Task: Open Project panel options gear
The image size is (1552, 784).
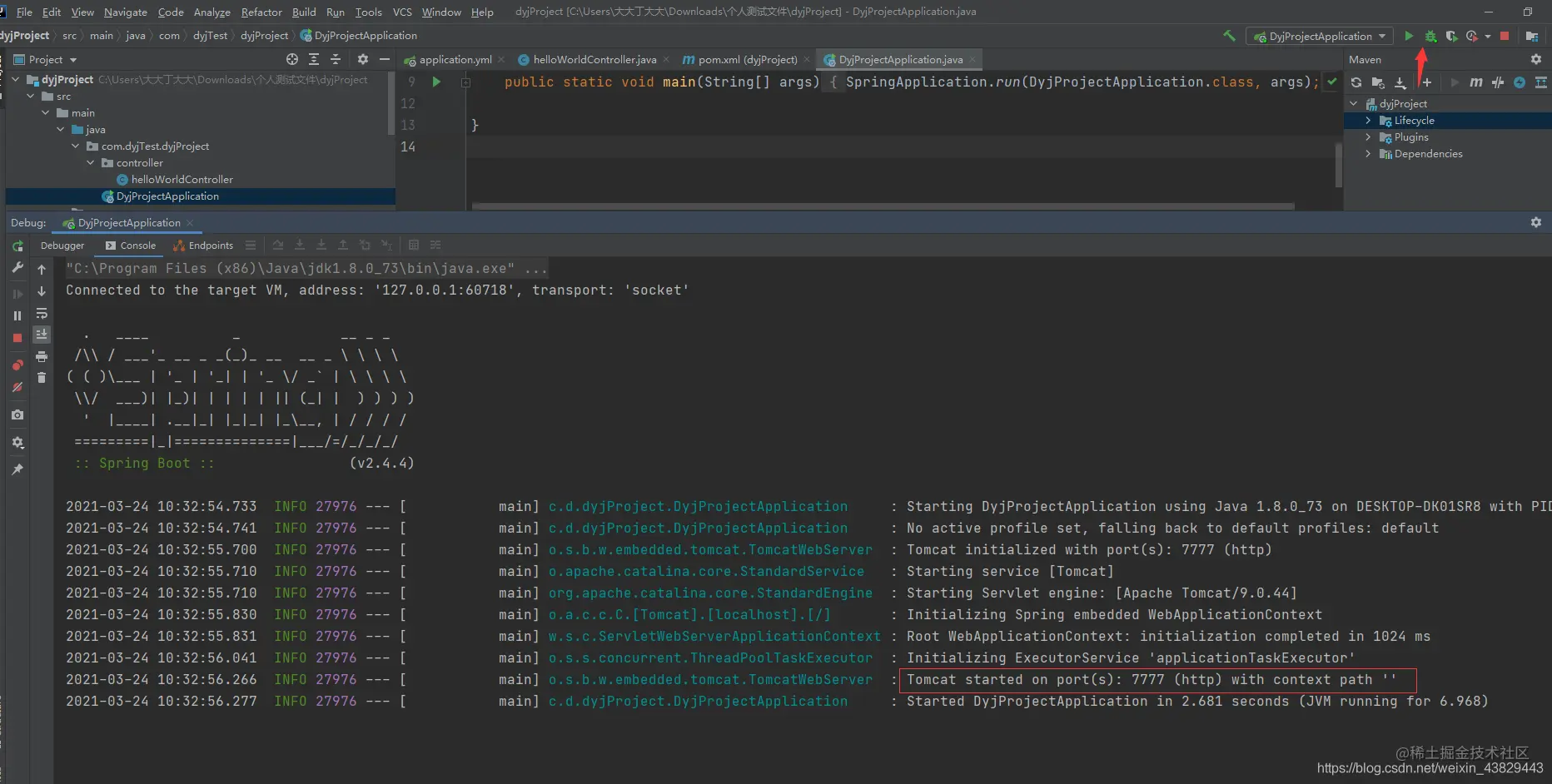Action: click(362, 59)
